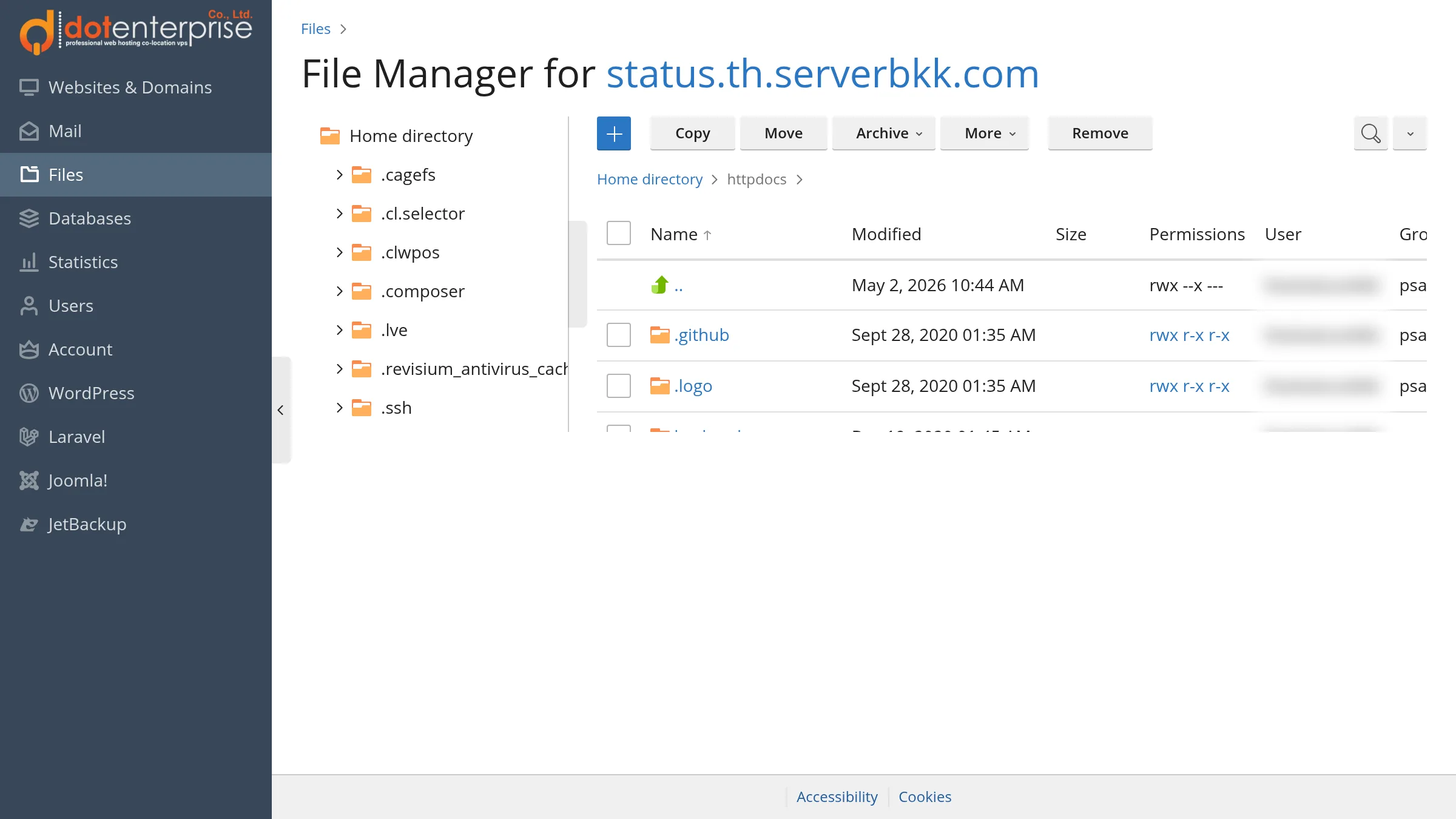Check the .github folder checkbox
Viewport: 1456px width, 819px height.
[x=619, y=335]
